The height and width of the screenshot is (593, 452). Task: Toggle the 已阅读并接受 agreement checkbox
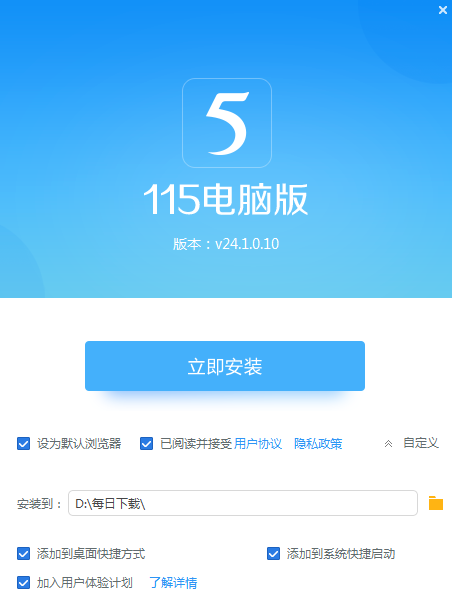[146, 444]
